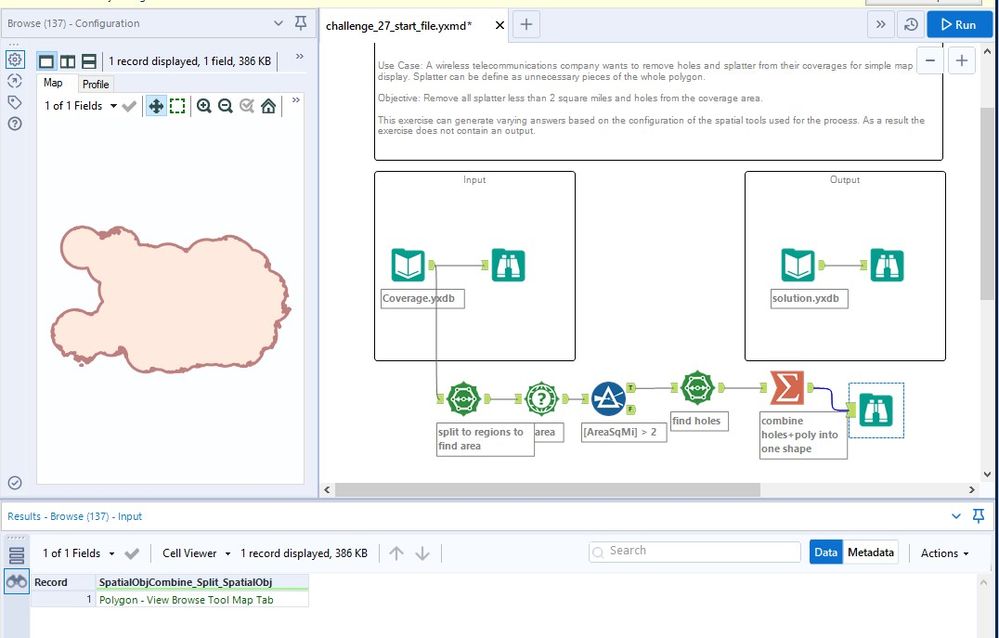This screenshot has height=638, width=999.
Task: Click the canvas horizontal scrollbar thumb
Action: (547, 489)
